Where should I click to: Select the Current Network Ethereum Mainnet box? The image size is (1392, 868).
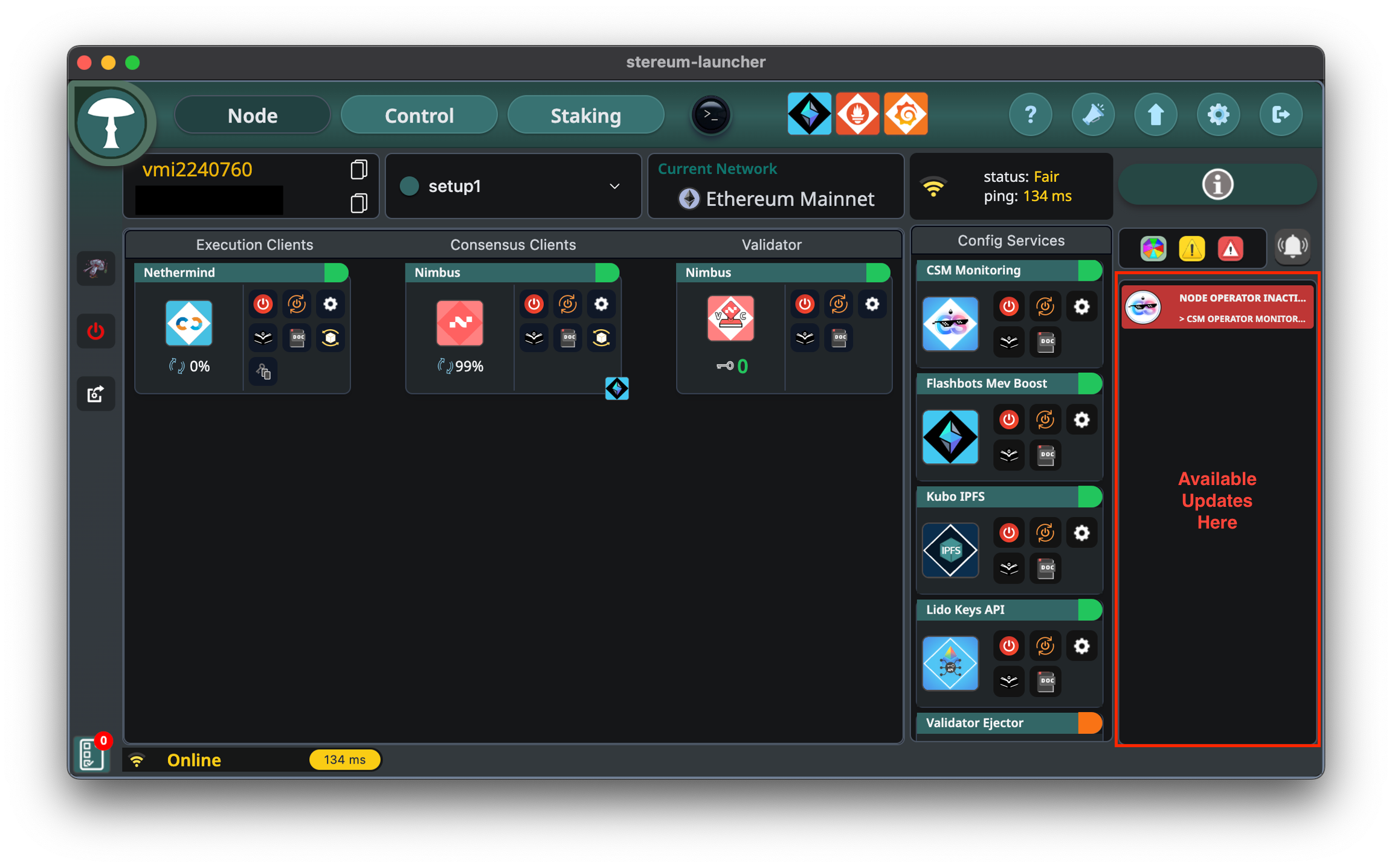coord(776,186)
